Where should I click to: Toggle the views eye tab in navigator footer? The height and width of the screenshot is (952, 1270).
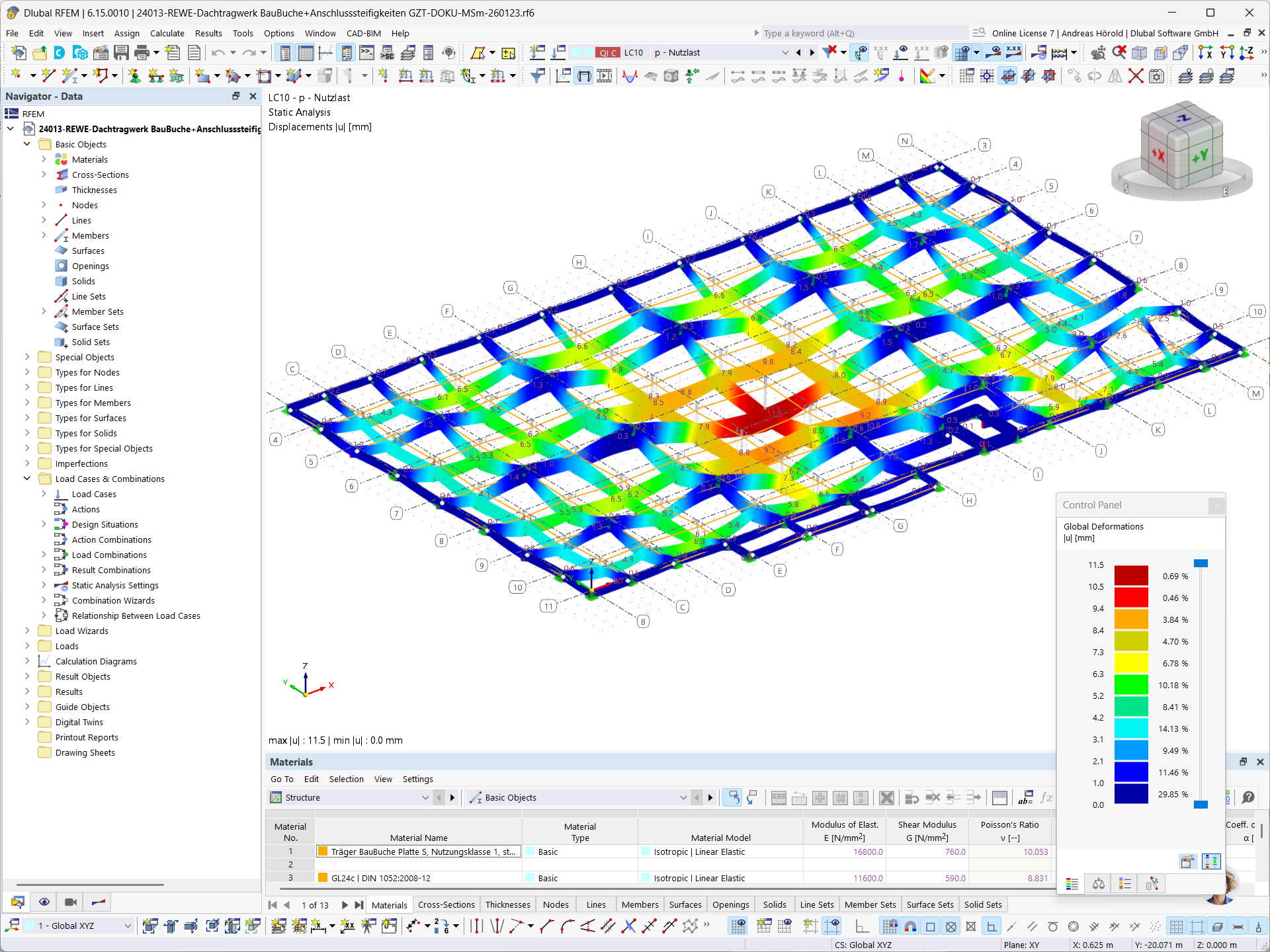44,902
